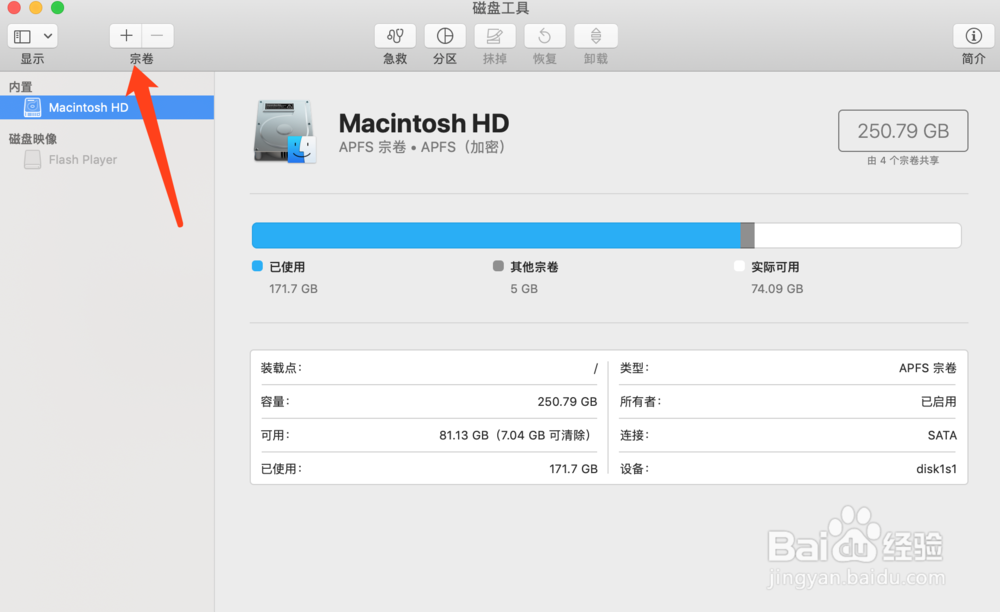Click the Macintosh HD title heading
1000x612 pixels.
[x=424, y=123]
